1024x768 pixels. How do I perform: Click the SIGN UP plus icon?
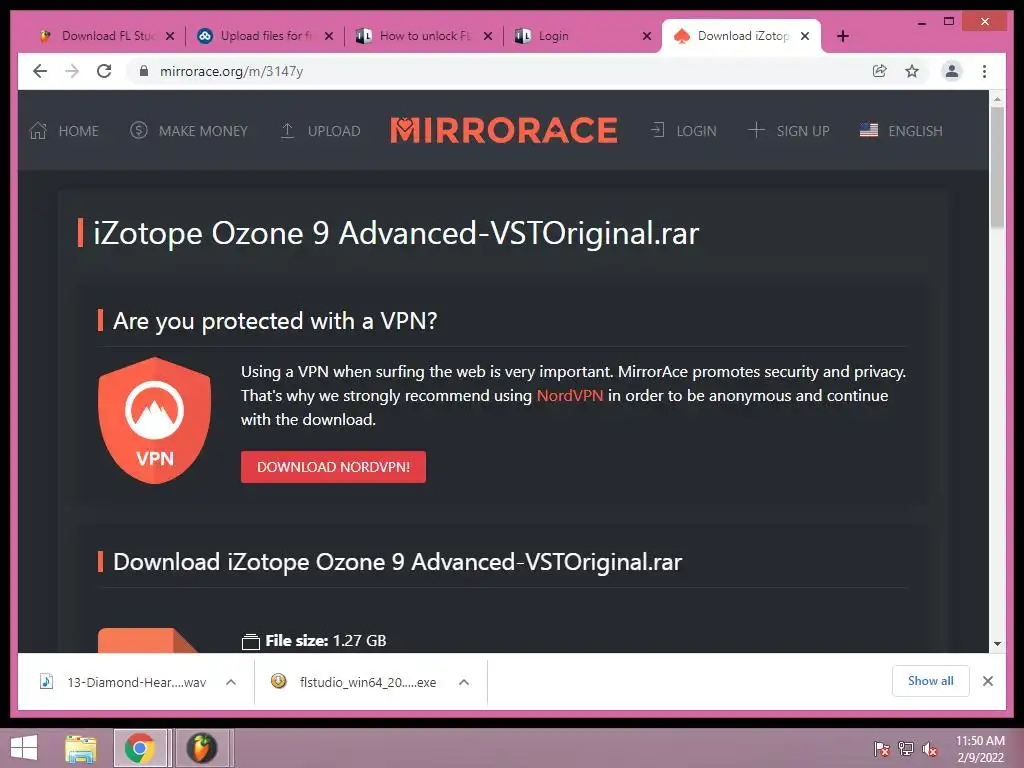(x=756, y=130)
